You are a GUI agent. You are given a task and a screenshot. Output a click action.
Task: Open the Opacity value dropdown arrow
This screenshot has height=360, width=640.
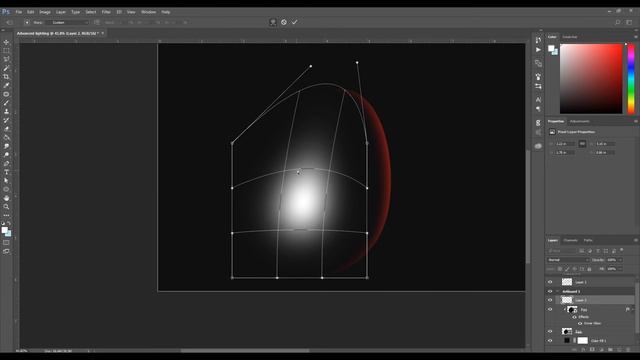pos(620,260)
